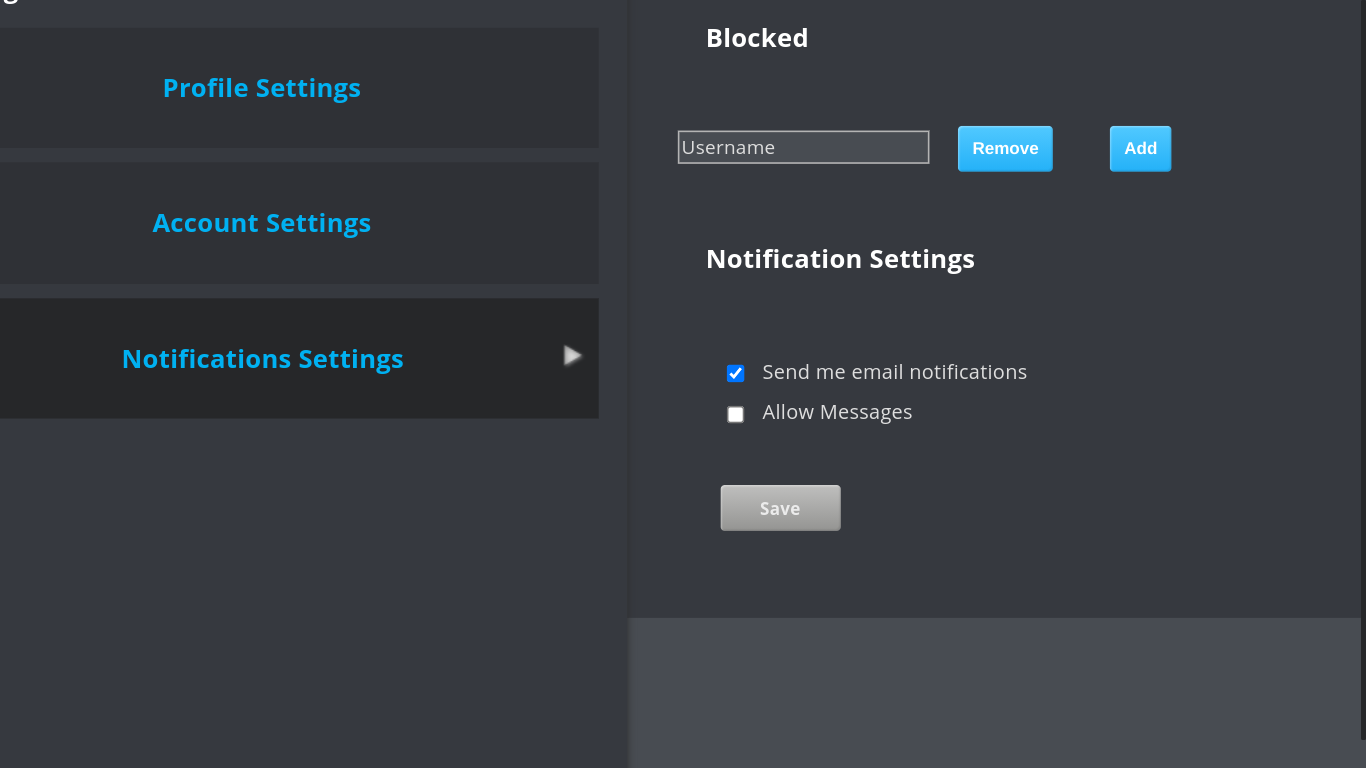The width and height of the screenshot is (1366, 768).
Task: Click the Blocked section heading
Action: (757, 38)
